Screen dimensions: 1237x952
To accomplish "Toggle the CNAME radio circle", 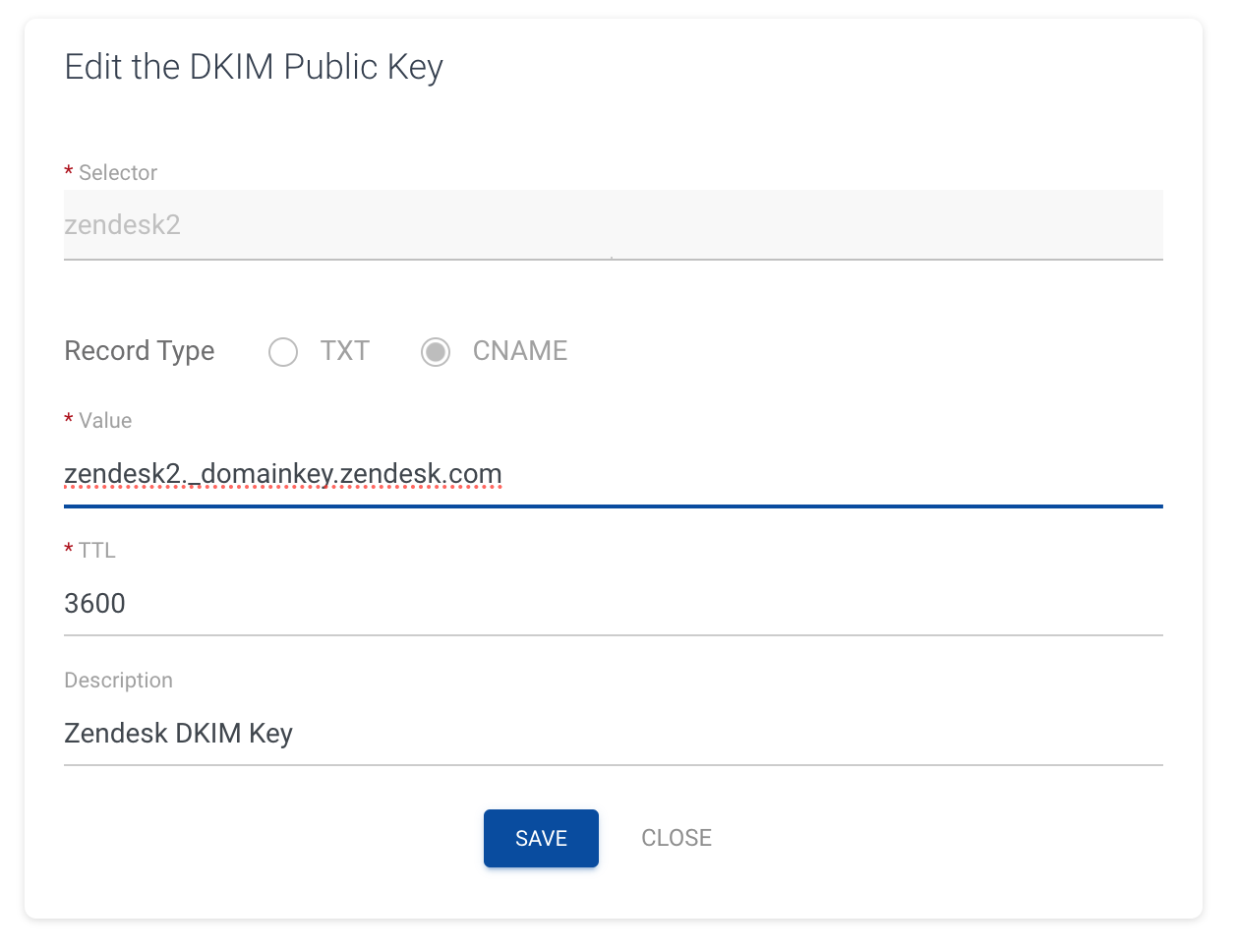I will (x=436, y=351).
